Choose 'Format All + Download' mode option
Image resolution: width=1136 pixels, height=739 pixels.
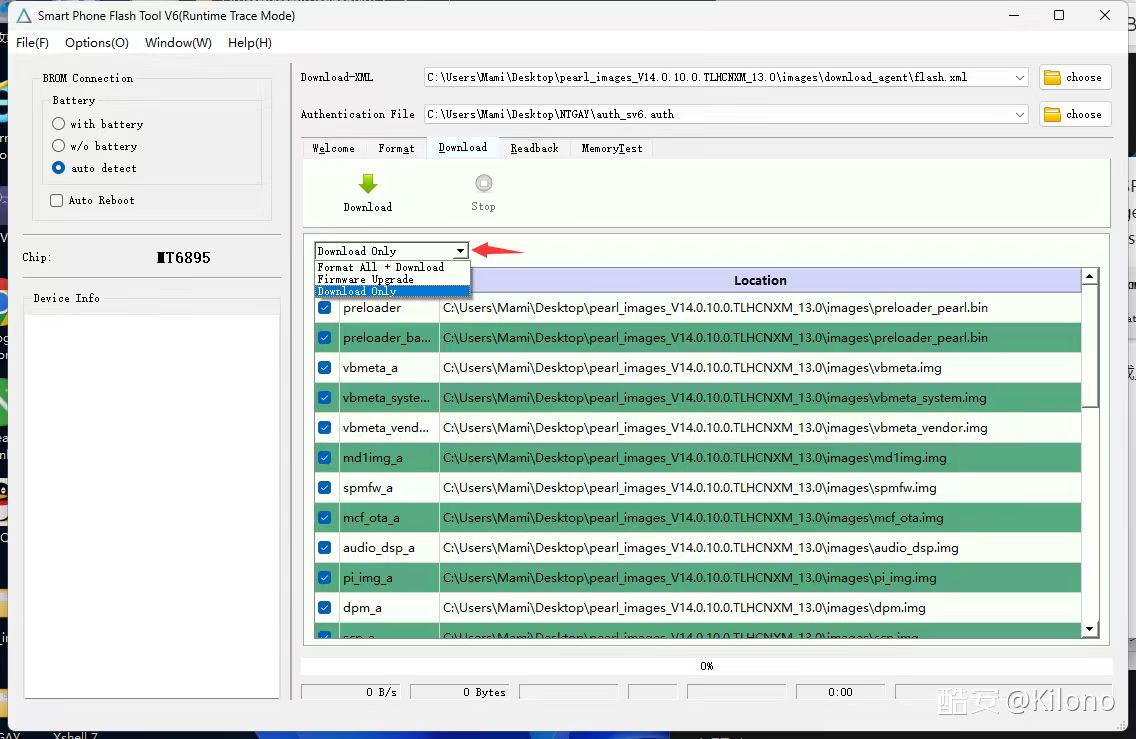tap(381, 268)
